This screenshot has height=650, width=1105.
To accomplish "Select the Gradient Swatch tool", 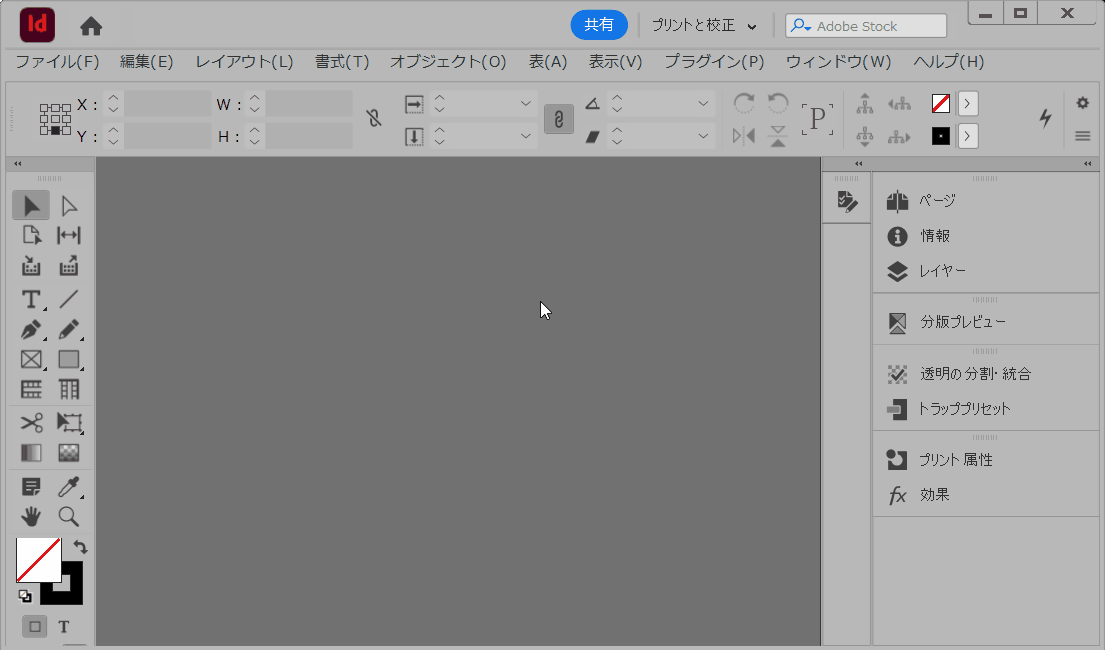I will tap(31, 453).
